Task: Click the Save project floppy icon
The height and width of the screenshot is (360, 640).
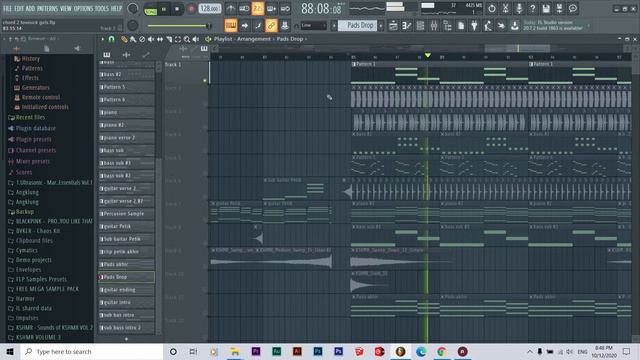Action: 546,8
